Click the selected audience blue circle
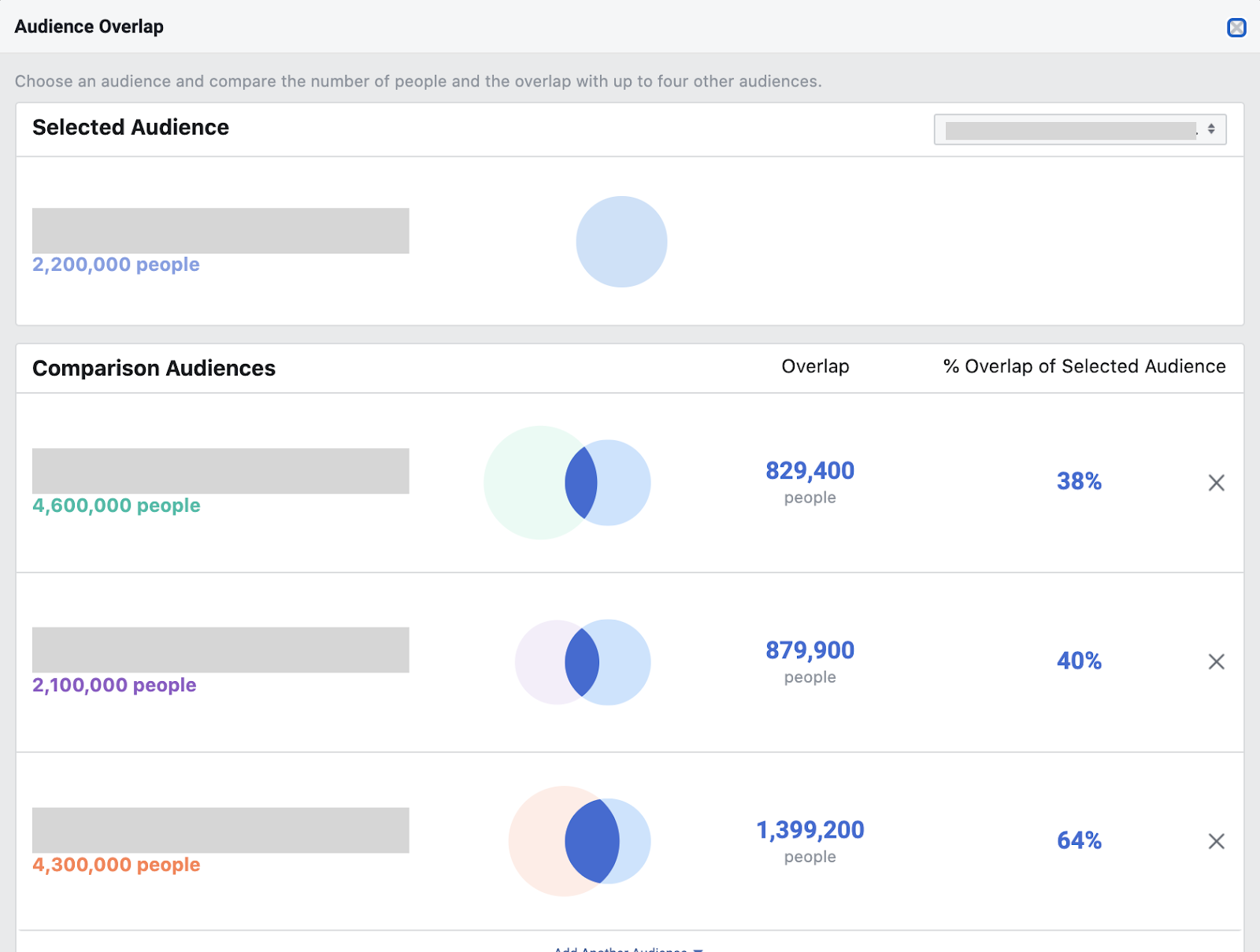The width and height of the screenshot is (1260, 952). tap(621, 242)
